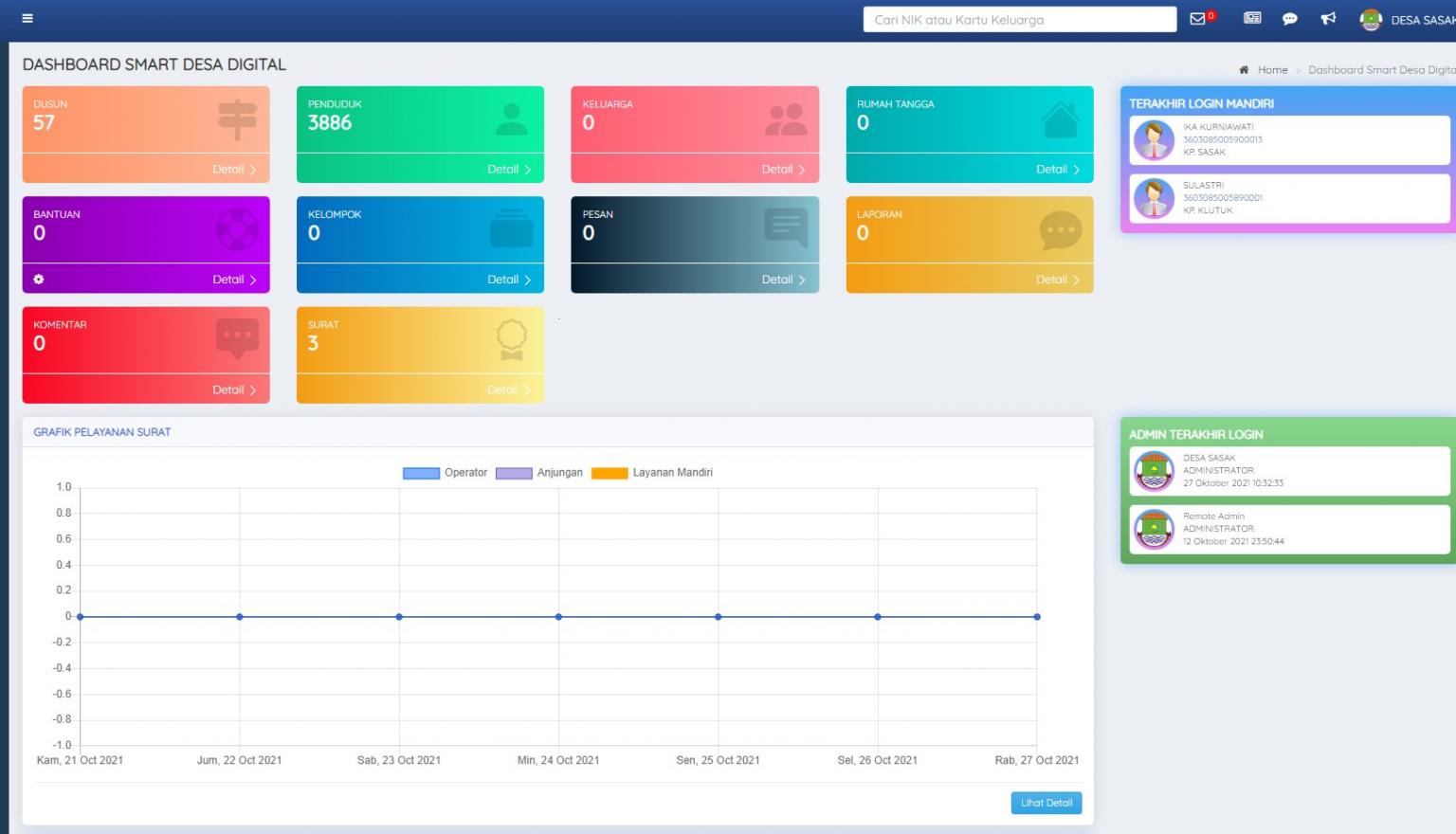The width and height of the screenshot is (1456, 834).
Task: Toggle the hamburger sidebar menu
Action: tap(27, 18)
